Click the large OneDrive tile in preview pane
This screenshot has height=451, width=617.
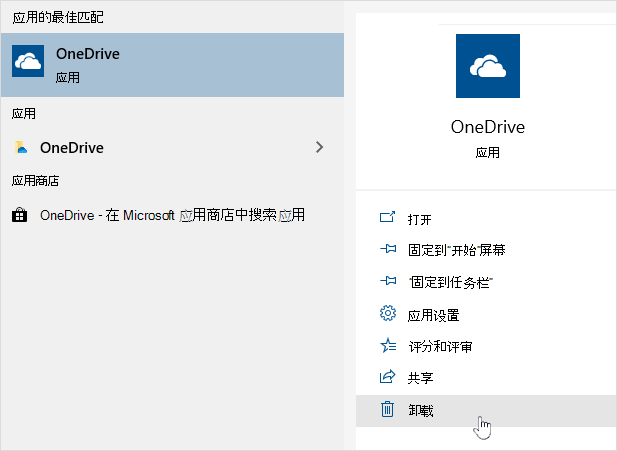[x=488, y=66]
